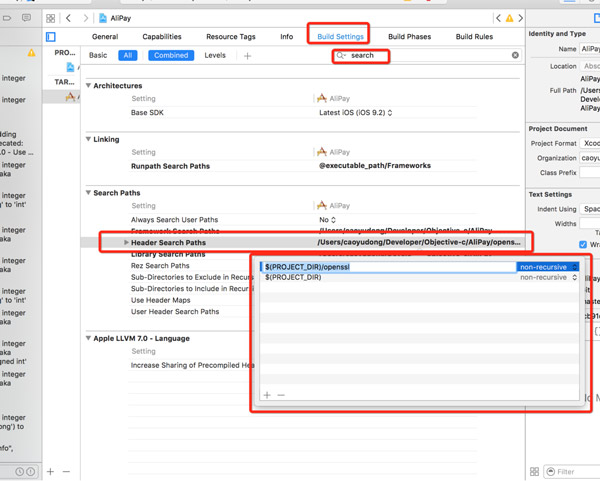Viewport: 600px width, 481px height.
Task: Go back in editor history
Action: (x=68, y=18)
